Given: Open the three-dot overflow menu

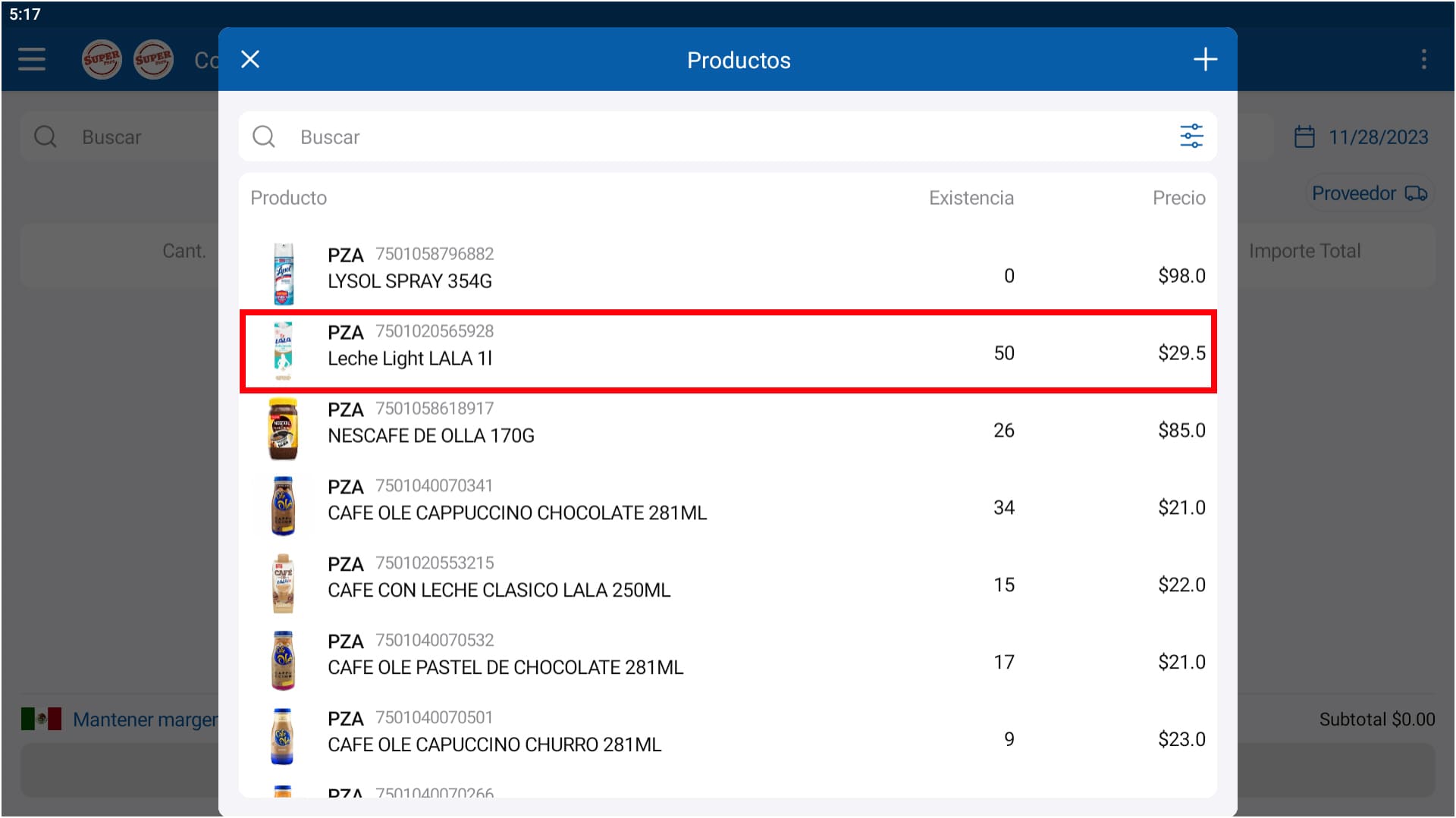Looking at the screenshot, I should click(1423, 60).
